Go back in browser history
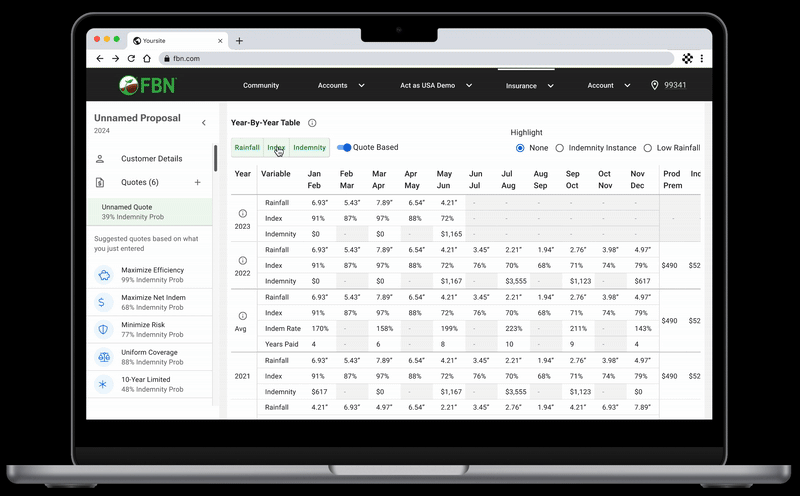This screenshot has width=800, height=496. click(100, 59)
